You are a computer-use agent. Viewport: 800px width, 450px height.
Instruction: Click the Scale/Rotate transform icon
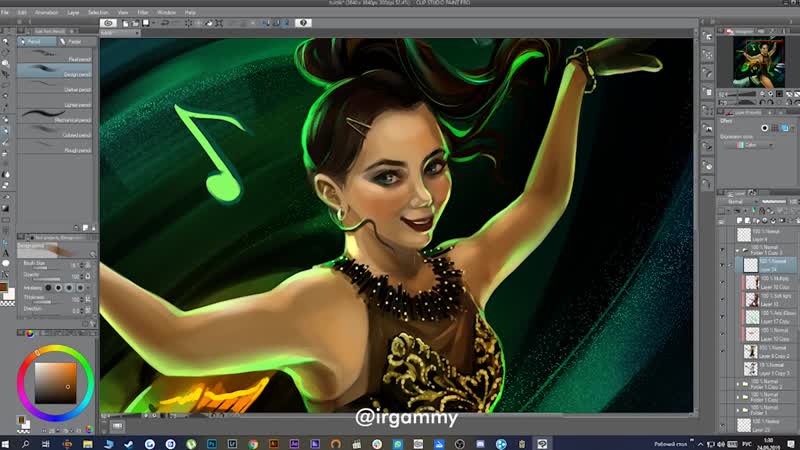[219, 23]
